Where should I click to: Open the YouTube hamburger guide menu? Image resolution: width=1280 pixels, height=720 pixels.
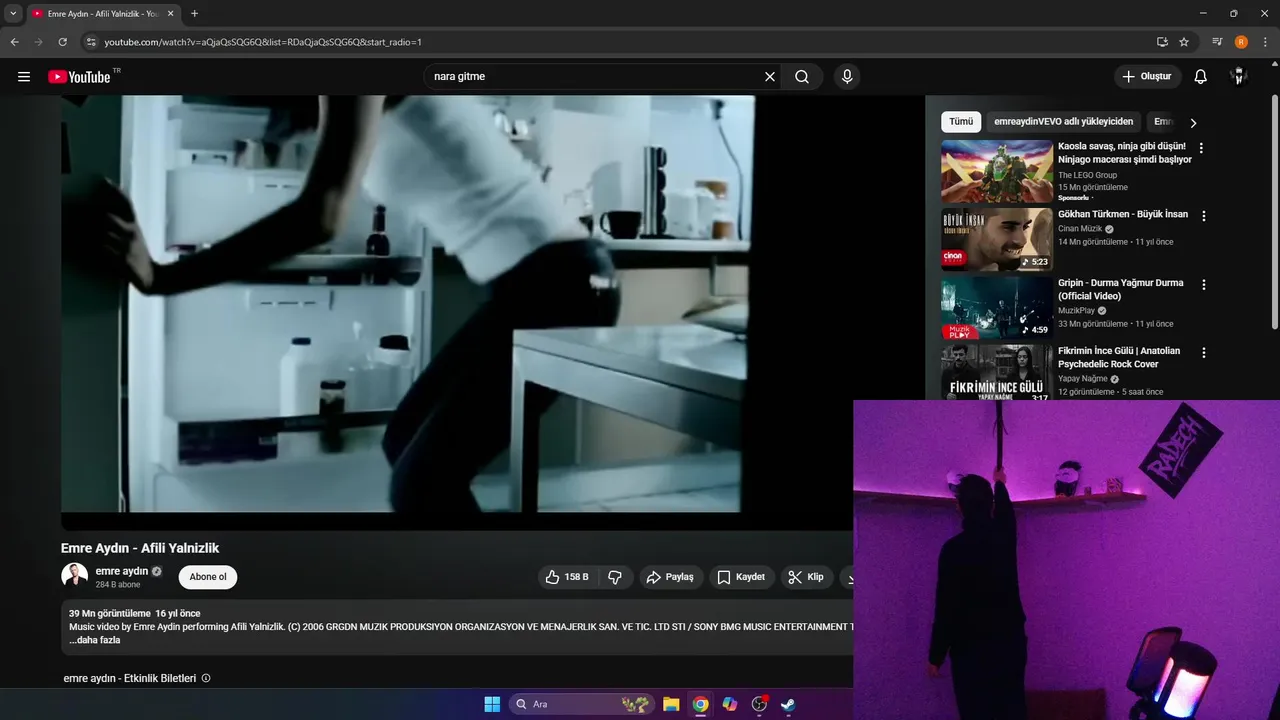point(24,77)
